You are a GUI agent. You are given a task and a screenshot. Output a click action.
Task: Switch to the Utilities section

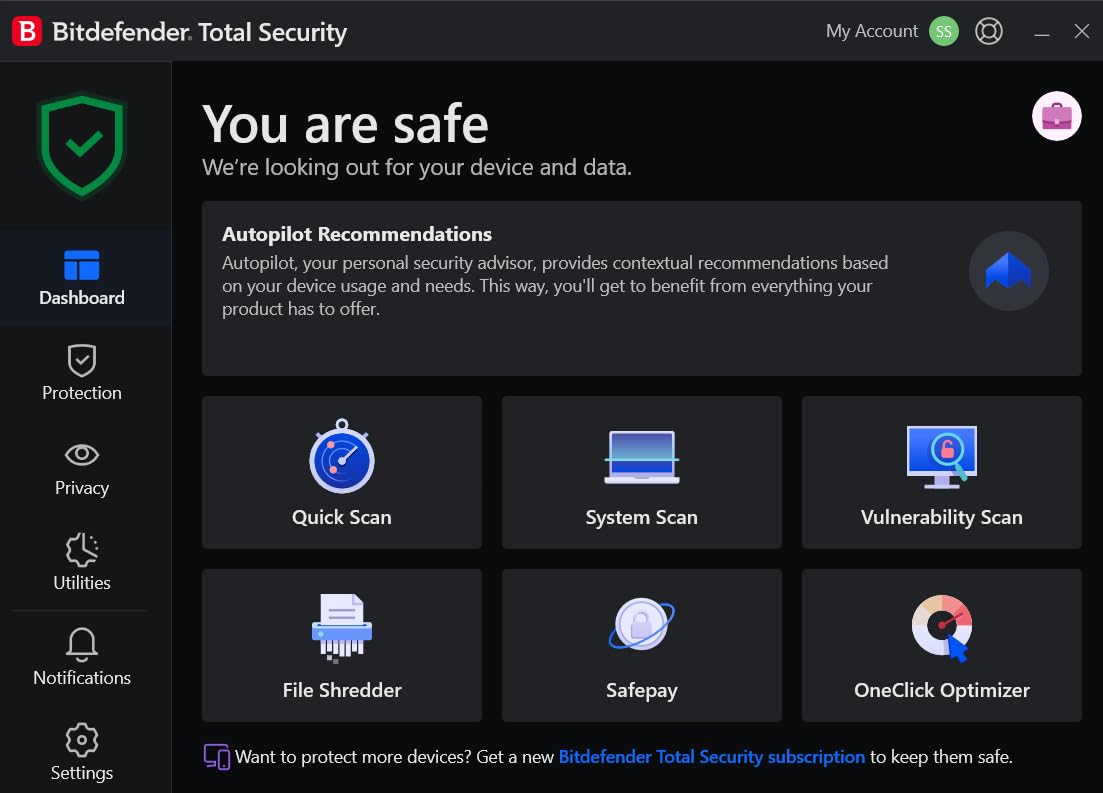click(81, 563)
